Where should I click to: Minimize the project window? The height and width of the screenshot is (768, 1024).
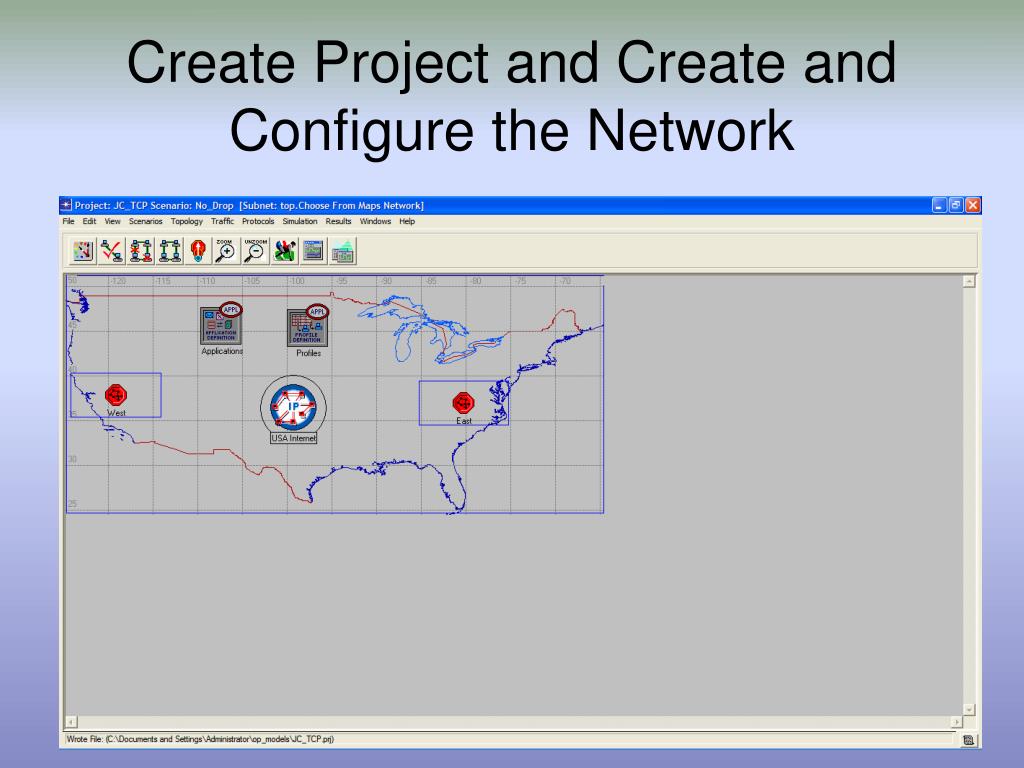[939, 205]
